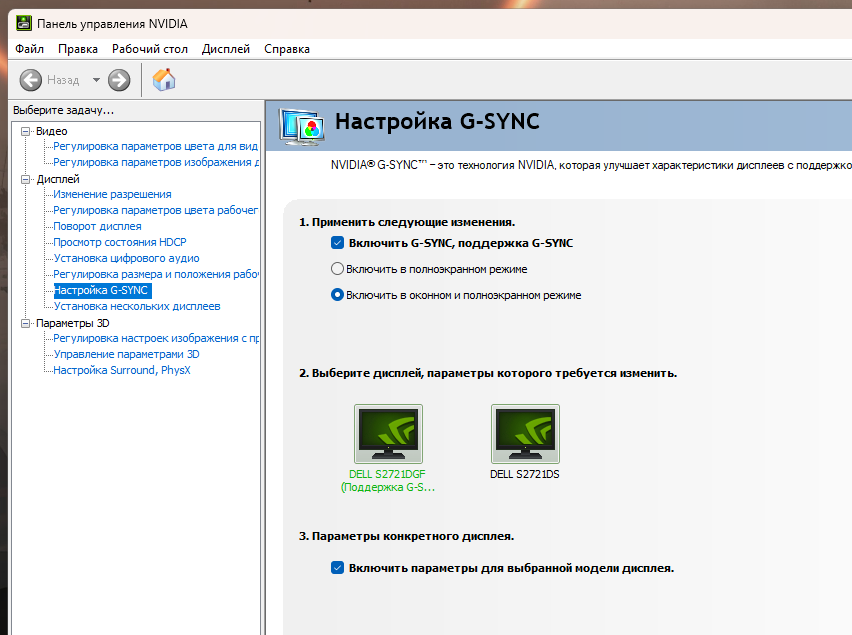Select 'Включить в оконном и полноэкранном режиме'
Image resolution: width=852 pixels, height=635 pixels.
click(337, 295)
